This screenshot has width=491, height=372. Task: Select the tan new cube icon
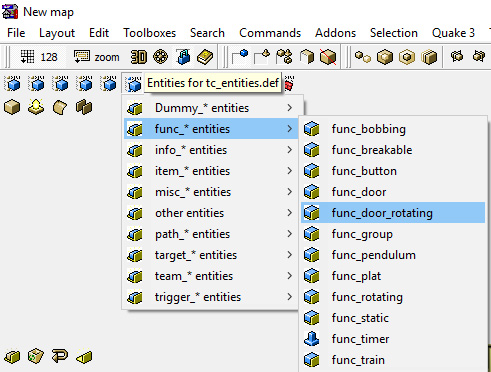point(12,107)
